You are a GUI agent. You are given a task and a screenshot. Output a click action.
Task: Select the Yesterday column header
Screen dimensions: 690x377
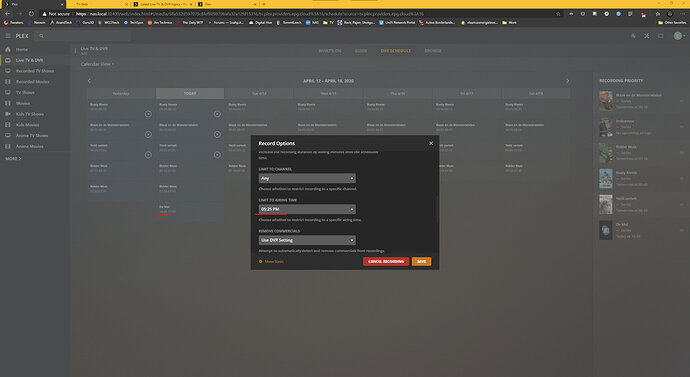click(x=121, y=93)
